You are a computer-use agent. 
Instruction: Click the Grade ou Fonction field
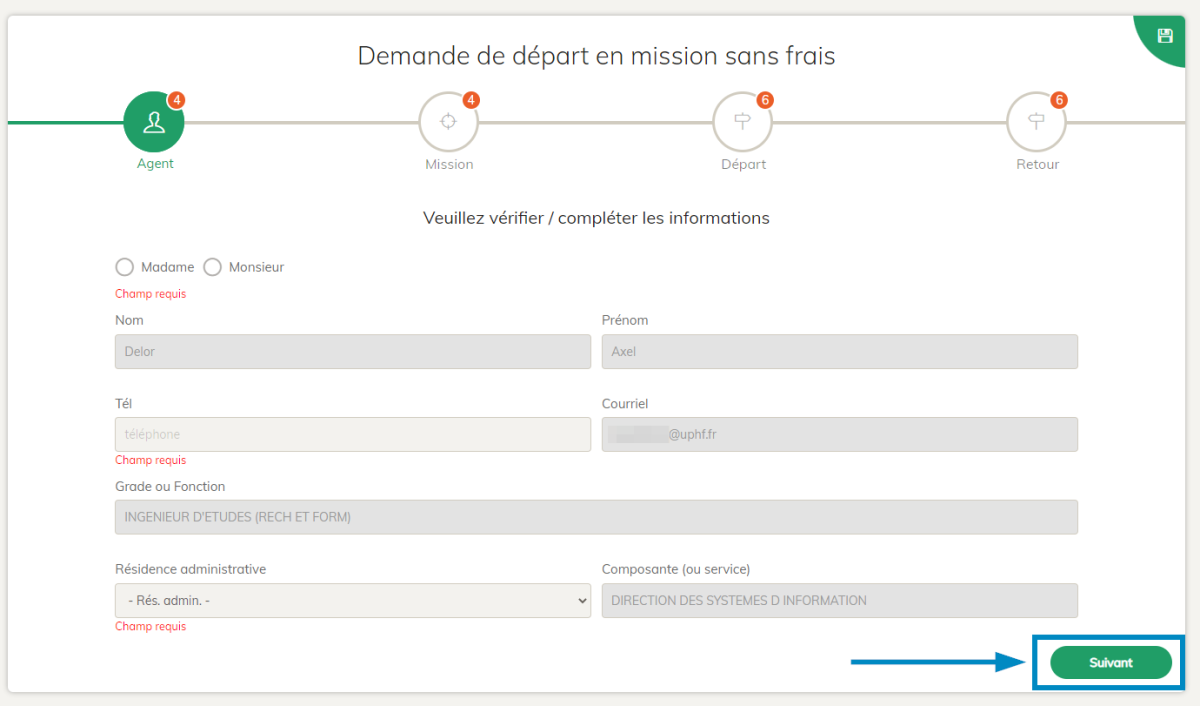tap(596, 517)
